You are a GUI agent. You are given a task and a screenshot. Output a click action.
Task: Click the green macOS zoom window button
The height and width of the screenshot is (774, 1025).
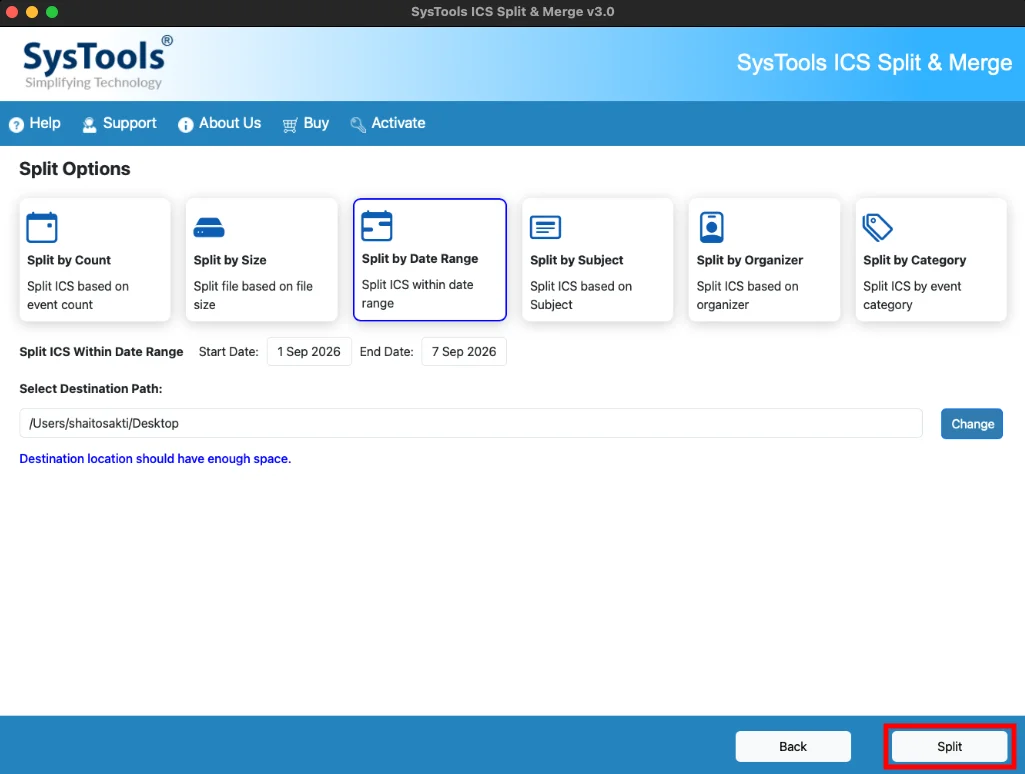[52, 12]
